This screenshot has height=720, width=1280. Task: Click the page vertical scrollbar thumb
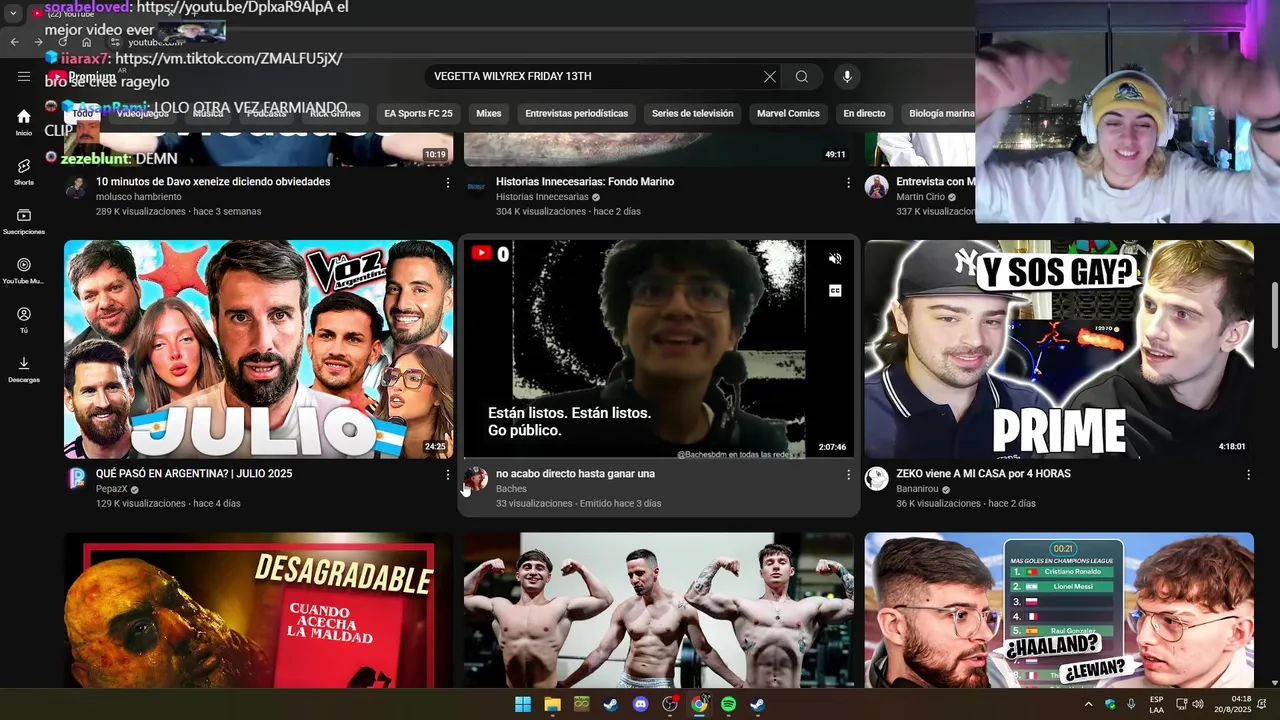pyautogui.click(x=1274, y=315)
